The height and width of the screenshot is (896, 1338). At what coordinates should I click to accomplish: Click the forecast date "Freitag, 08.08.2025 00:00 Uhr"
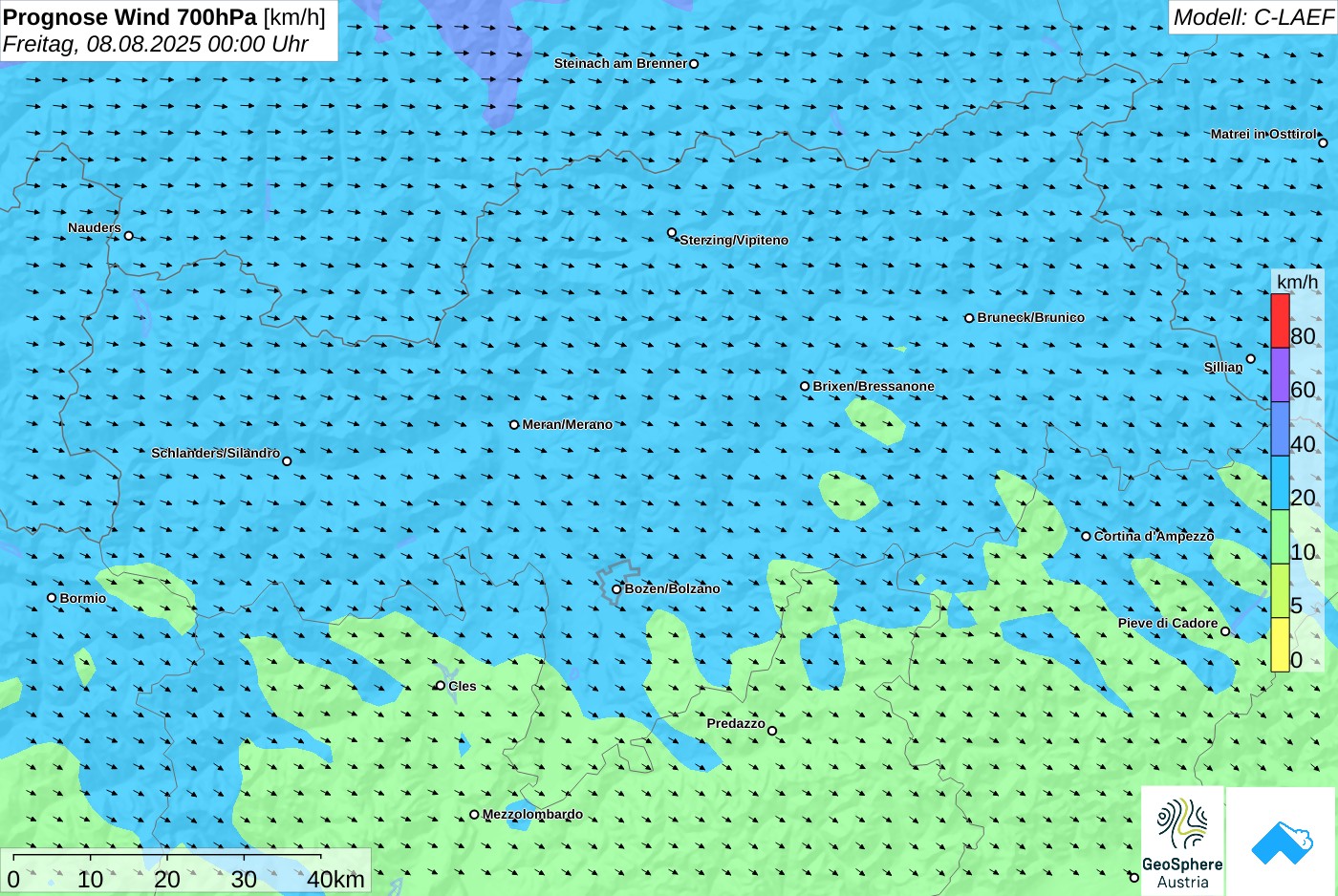click(156, 44)
